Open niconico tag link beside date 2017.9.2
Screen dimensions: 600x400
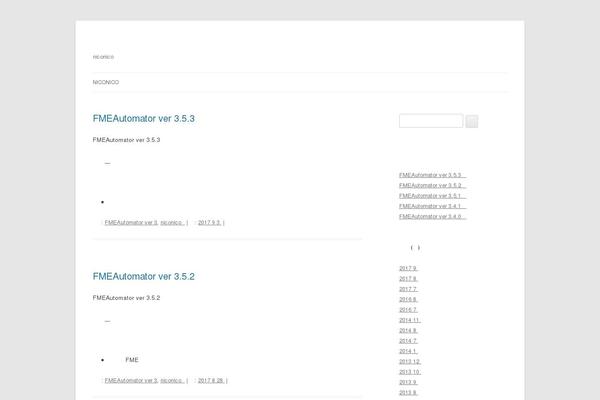(173, 223)
